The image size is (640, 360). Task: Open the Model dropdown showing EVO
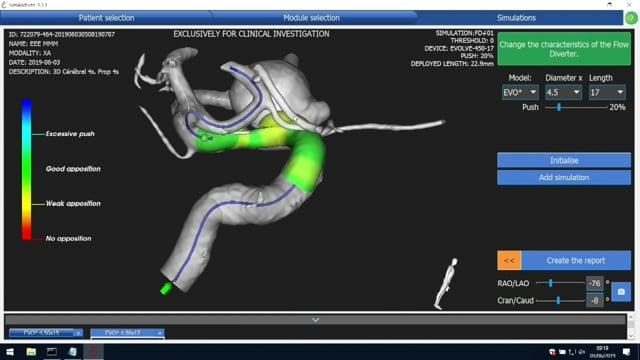(x=520, y=93)
